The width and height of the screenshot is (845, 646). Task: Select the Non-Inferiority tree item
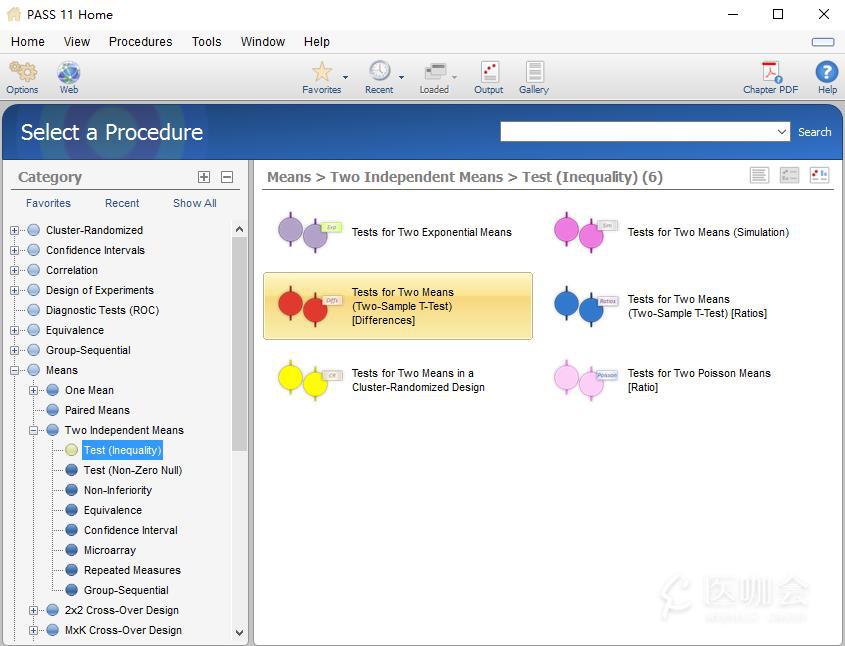click(x=117, y=490)
